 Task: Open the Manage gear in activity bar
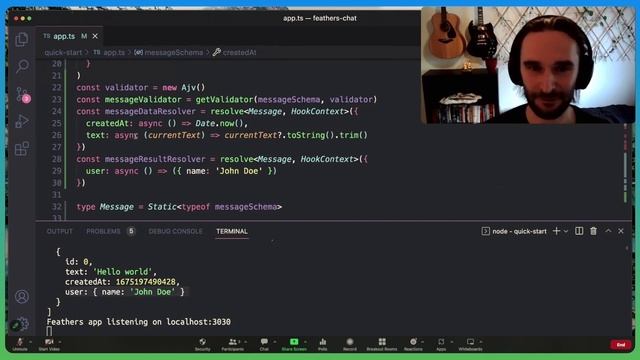click(22, 323)
